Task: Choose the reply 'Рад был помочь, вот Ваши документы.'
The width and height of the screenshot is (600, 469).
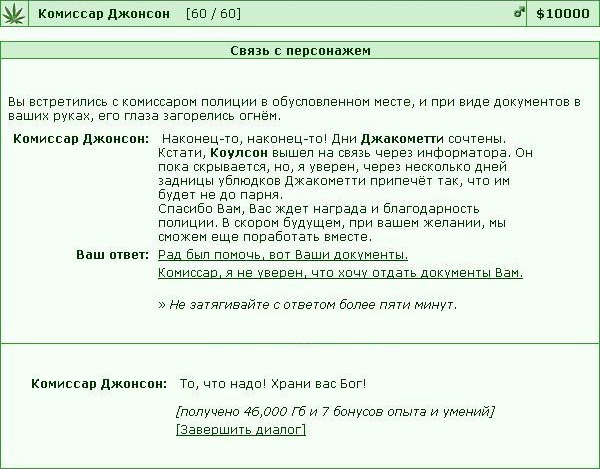Action: coord(283,255)
